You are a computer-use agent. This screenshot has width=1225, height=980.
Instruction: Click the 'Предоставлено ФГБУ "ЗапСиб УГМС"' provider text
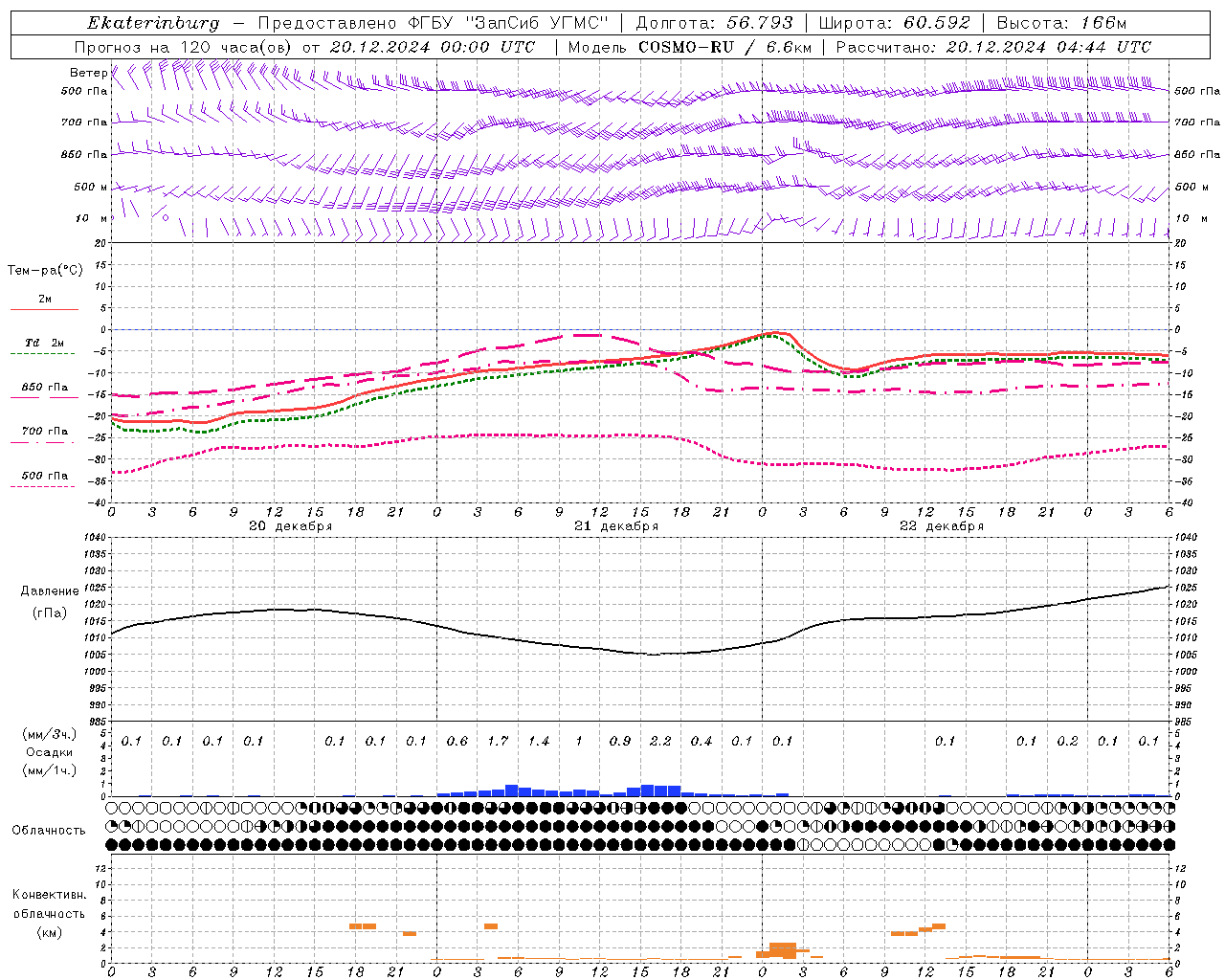433,23
